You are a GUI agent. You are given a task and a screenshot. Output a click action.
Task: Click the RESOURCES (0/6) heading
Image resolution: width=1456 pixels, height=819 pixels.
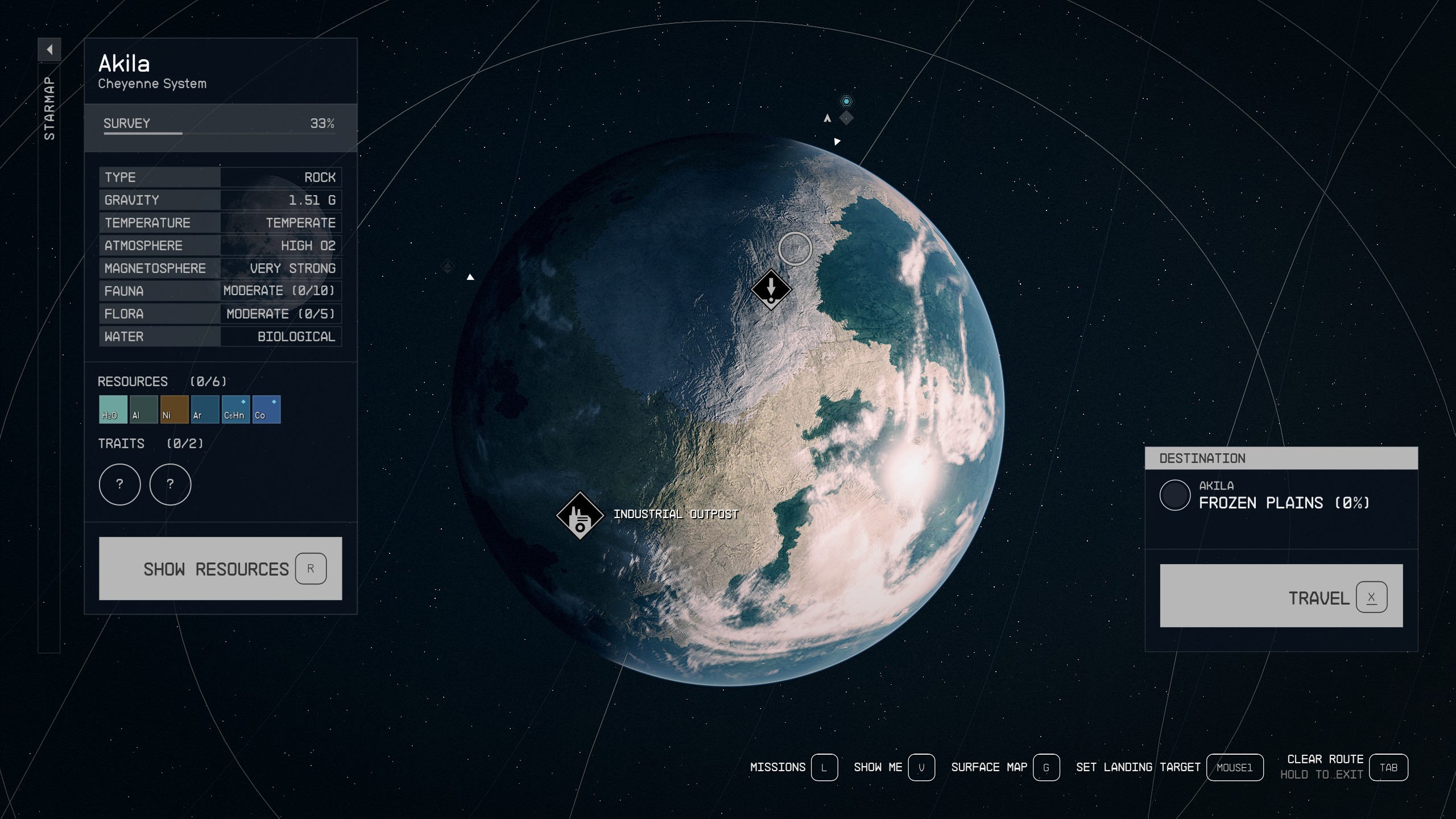click(162, 382)
